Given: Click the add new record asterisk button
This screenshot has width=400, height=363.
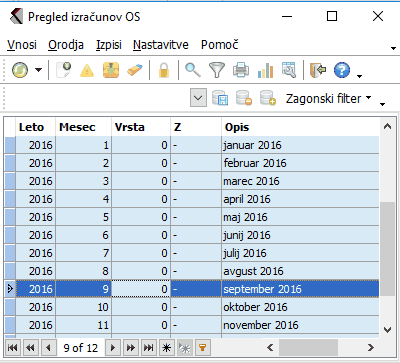Looking at the screenshot, I should (x=167, y=348).
